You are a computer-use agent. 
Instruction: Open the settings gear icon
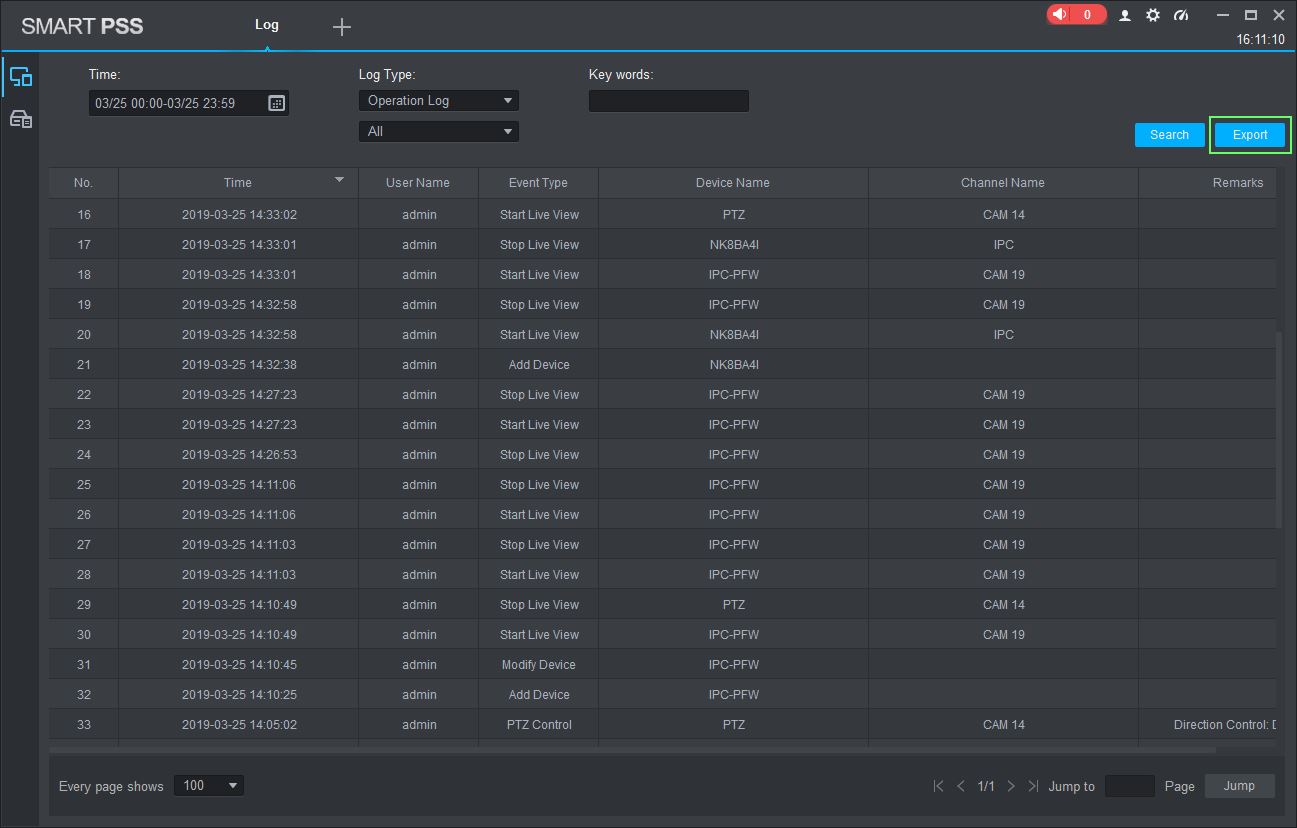click(1152, 15)
